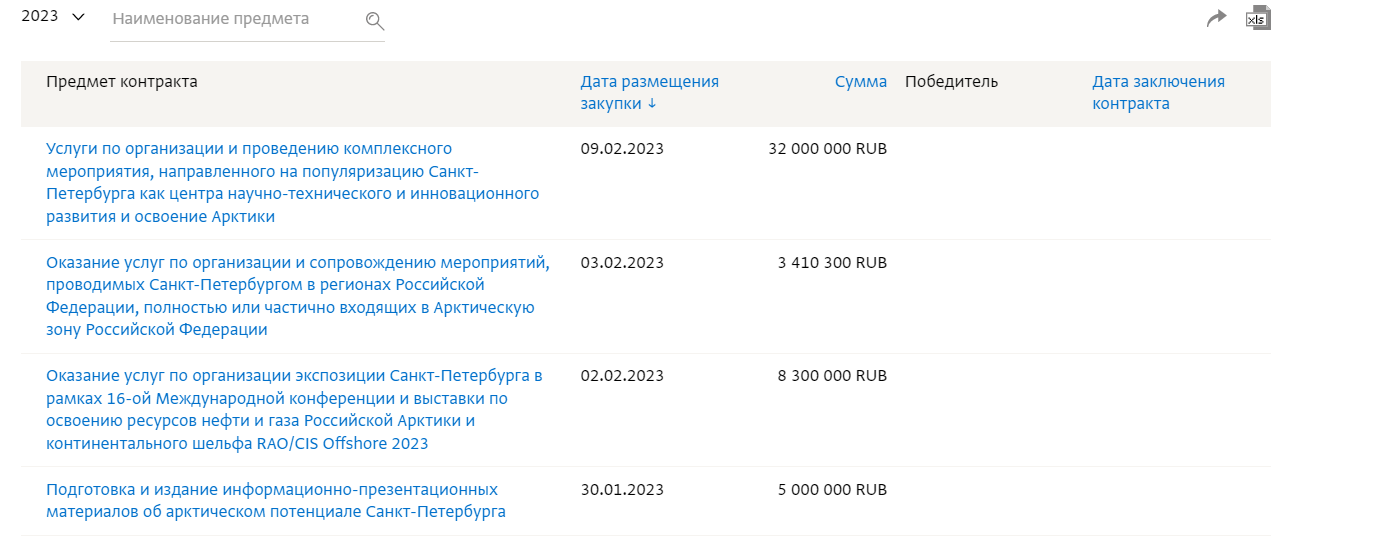1385x542 pixels.
Task: Open the информационно-презентационных материалов contract link
Action: [x=275, y=501]
